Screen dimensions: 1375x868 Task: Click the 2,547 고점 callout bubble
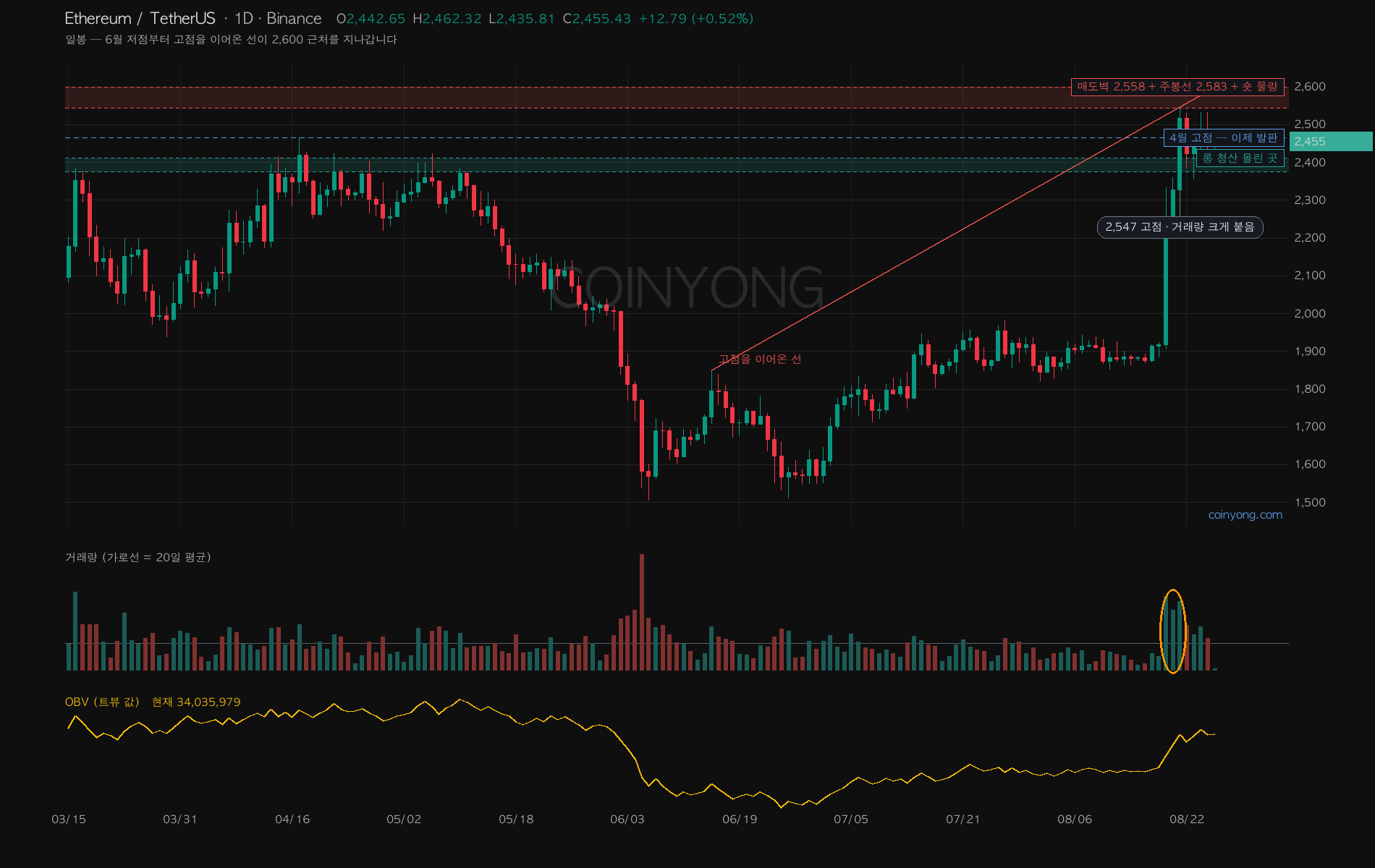click(1180, 227)
